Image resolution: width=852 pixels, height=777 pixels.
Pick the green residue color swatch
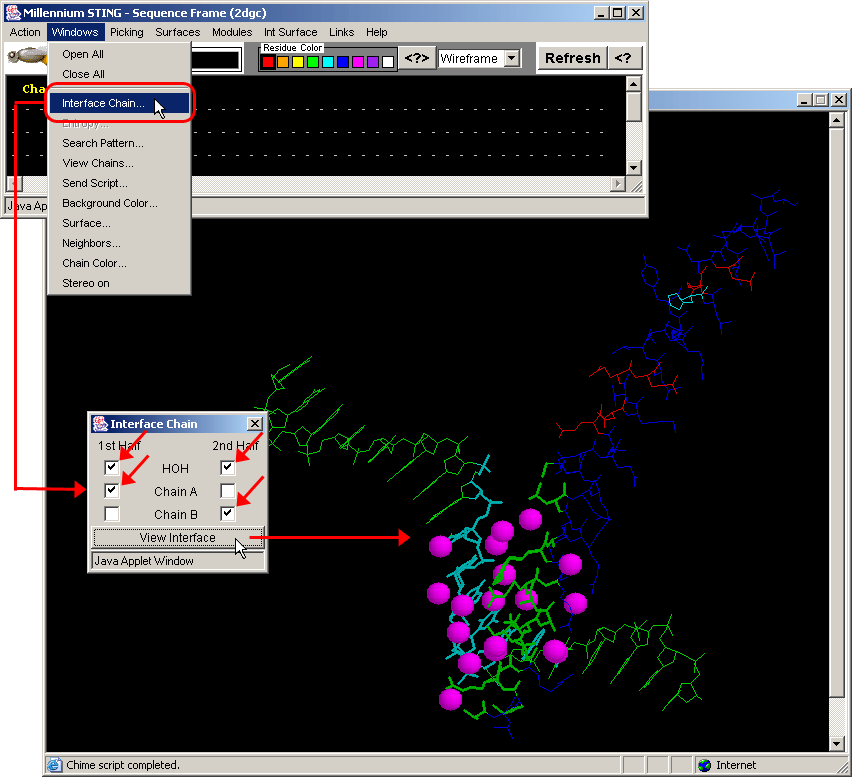click(313, 62)
